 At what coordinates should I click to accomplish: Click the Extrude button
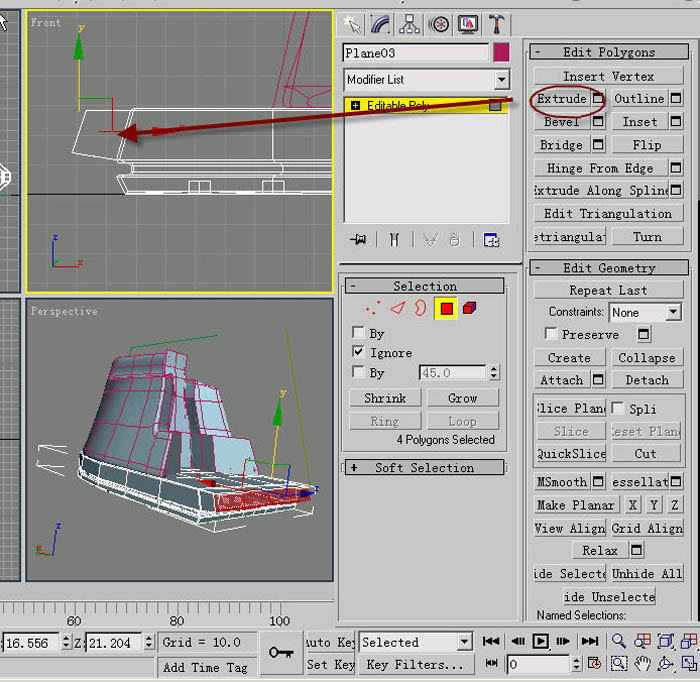click(x=562, y=99)
